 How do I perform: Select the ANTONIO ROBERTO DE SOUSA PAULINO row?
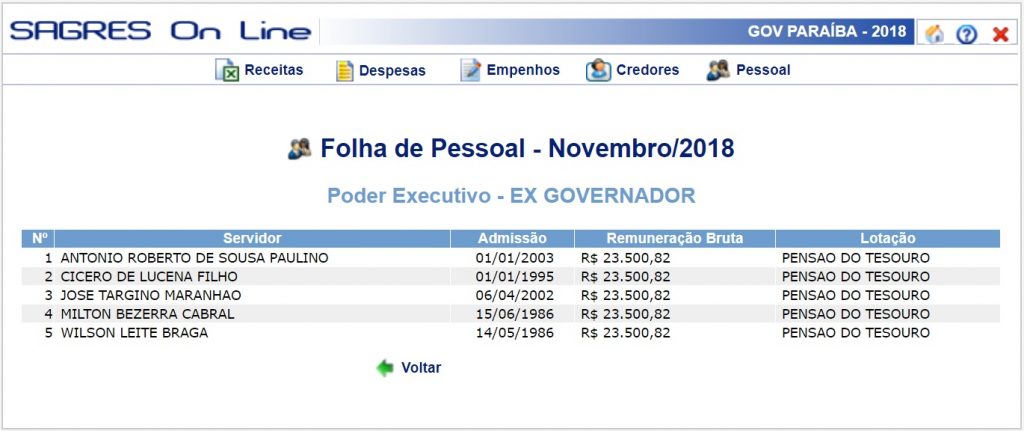pos(510,258)
